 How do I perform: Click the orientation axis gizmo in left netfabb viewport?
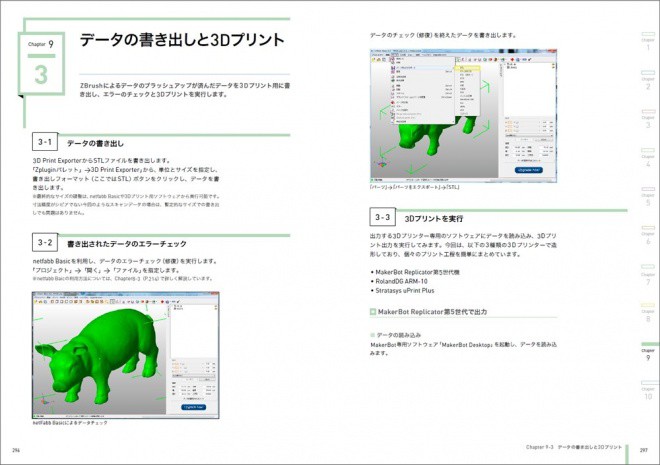tap(43, 401)
